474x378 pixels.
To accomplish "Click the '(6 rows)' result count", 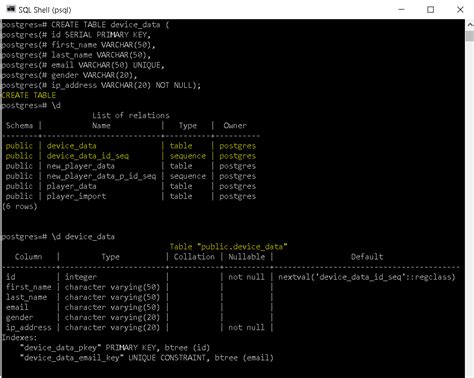I will click(x=20, y=206).
